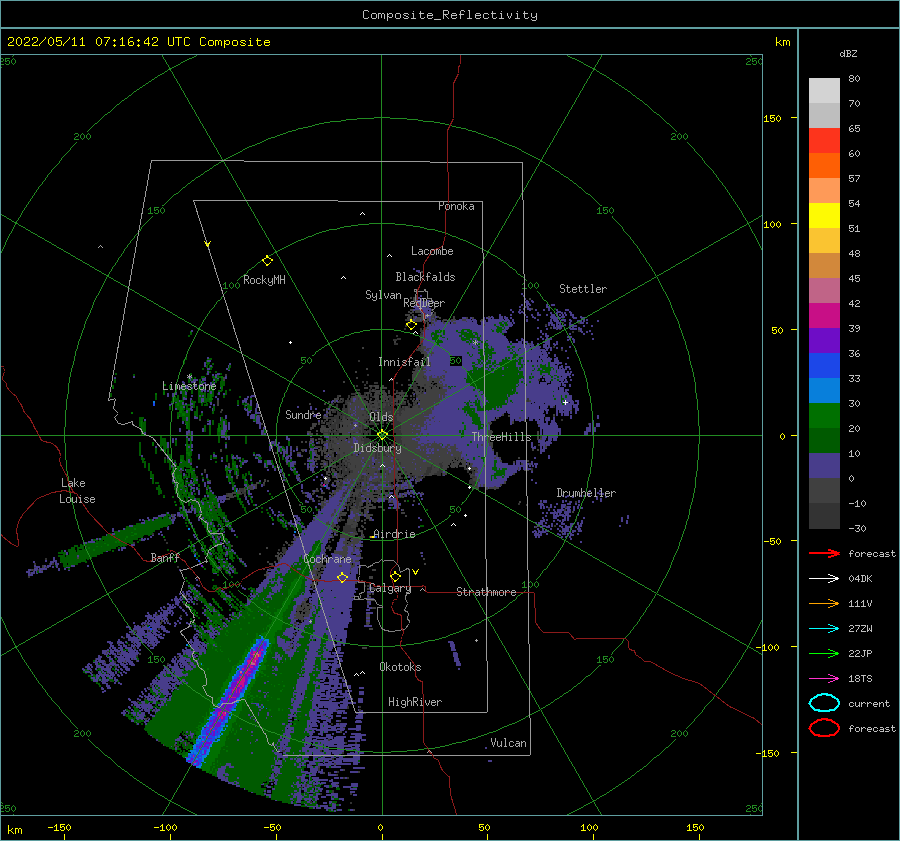Click the boxed 50 range-ring label east of Innisfail
Screen dimensions: 900x841
pos(456,361)
